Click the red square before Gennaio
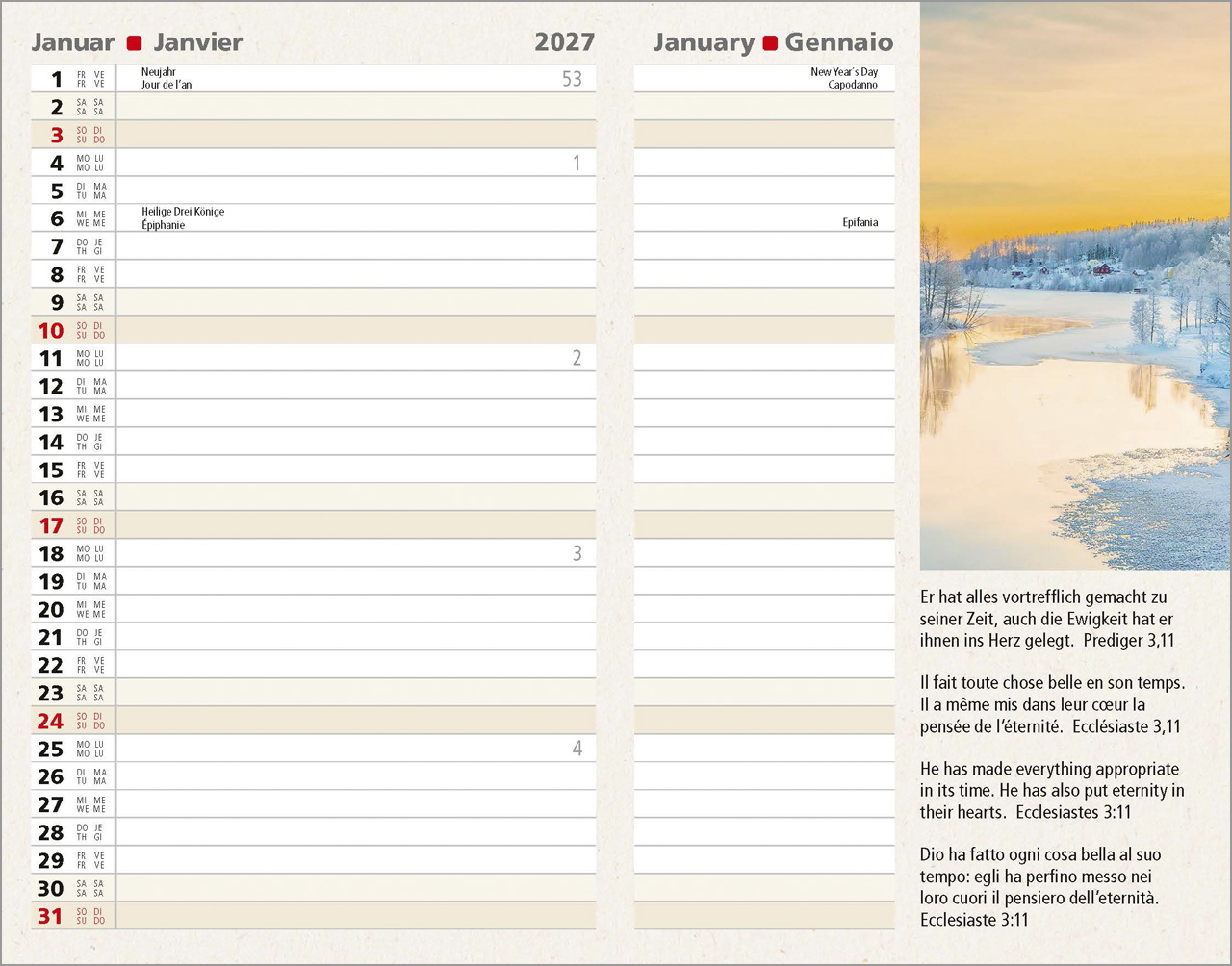The height and width of the screenshot is (966, 1232). 770,43
